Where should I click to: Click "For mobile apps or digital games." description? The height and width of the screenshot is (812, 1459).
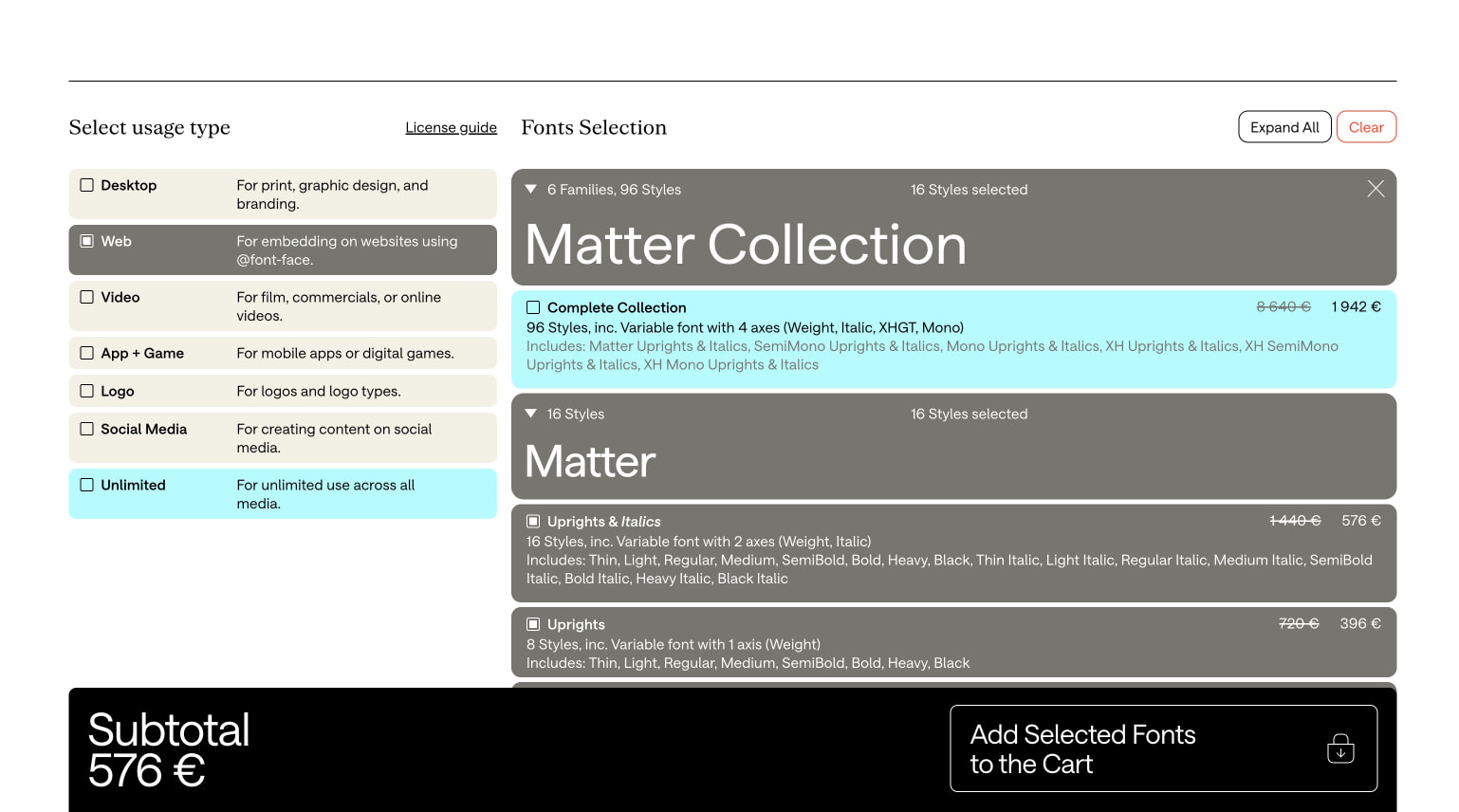tap(345, 353)
